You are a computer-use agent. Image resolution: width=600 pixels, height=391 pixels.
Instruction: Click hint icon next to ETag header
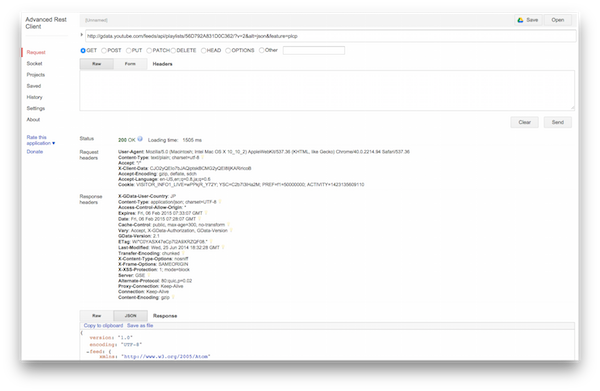[x=211, y=241]
